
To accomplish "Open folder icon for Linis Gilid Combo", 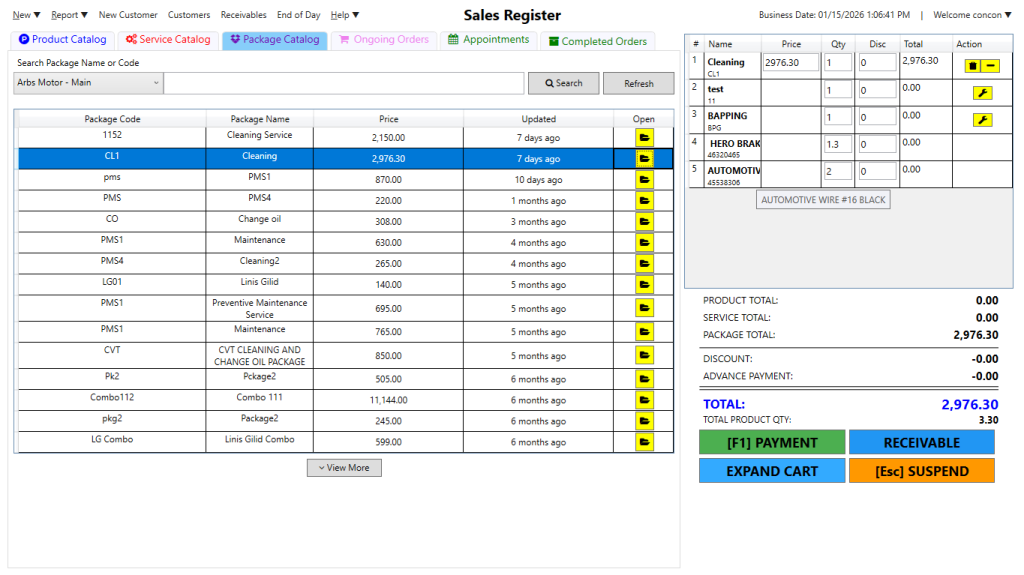I will point(645,442).
